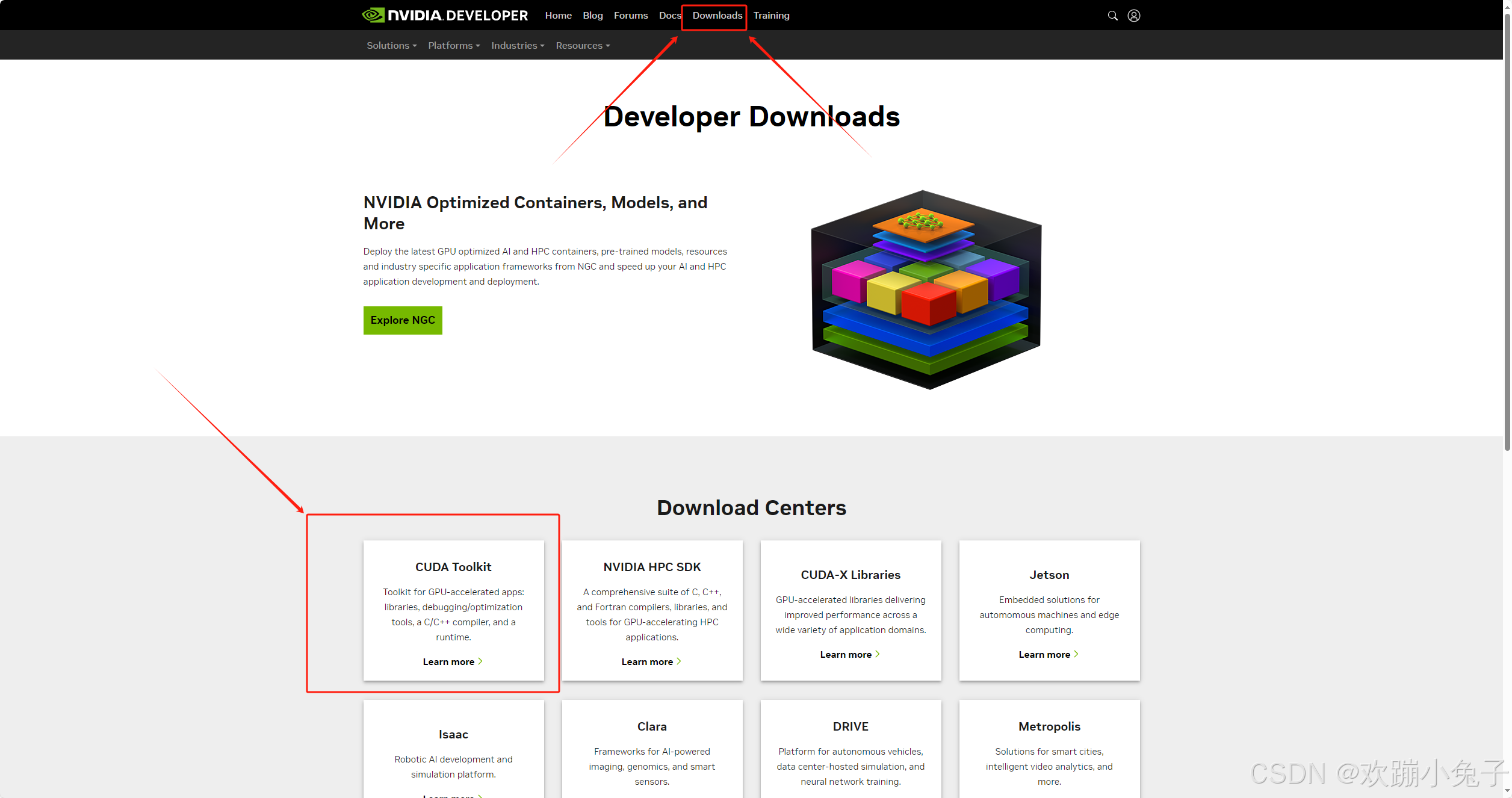
Task: Expand the Industries dropdown
Action: click(x=518, y=46)
